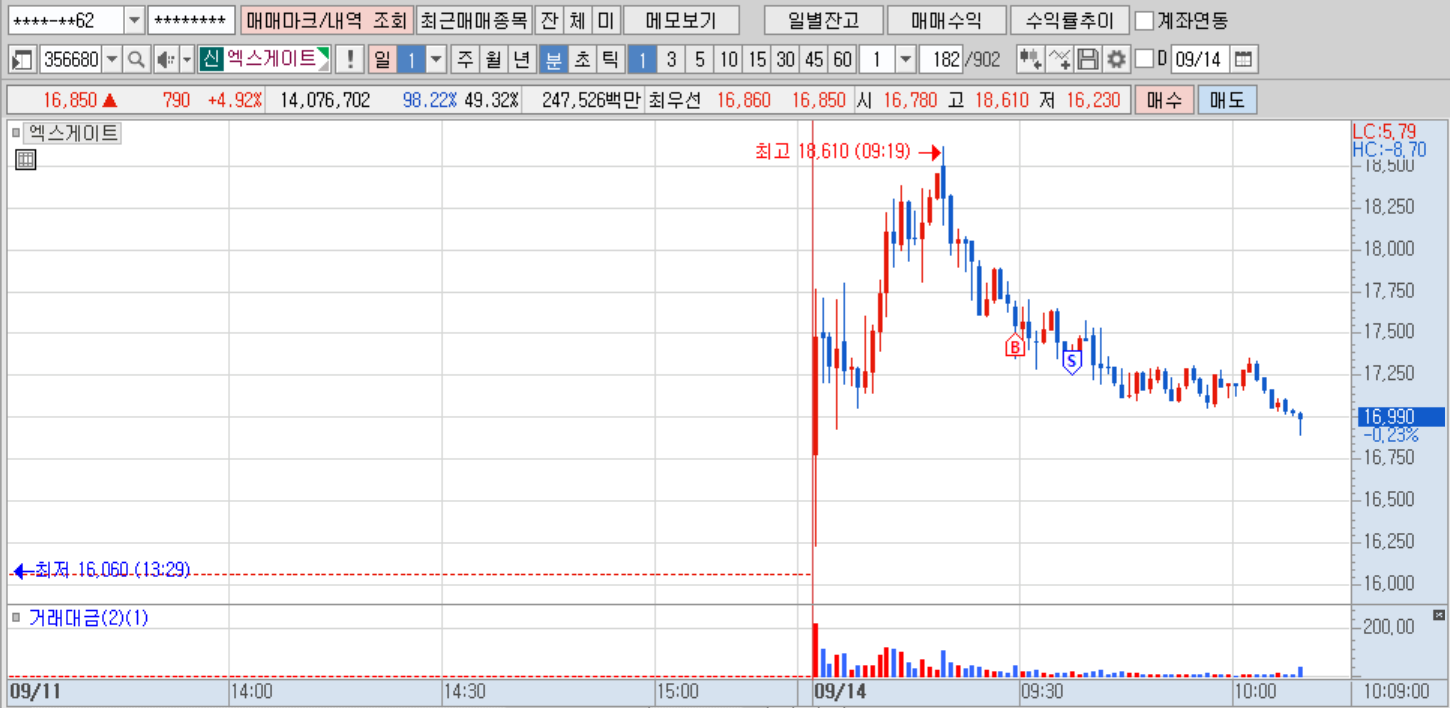The width and height of the screenshot is (1450, 708).
Task: Click the 잔 balance button
Action: tap(549, 20)
